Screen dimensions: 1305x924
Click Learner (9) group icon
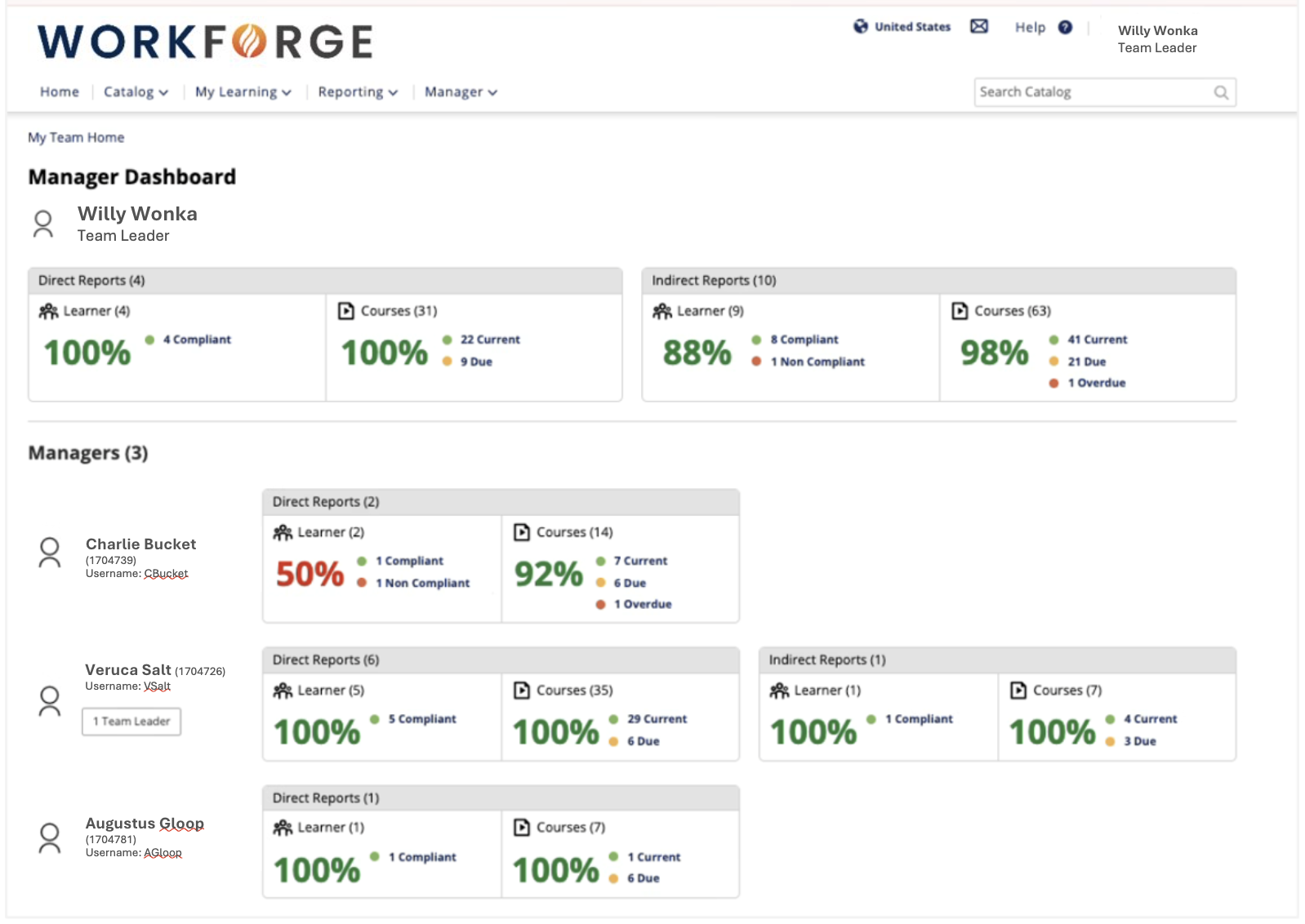pyautogui.click(x=662, y=311)
